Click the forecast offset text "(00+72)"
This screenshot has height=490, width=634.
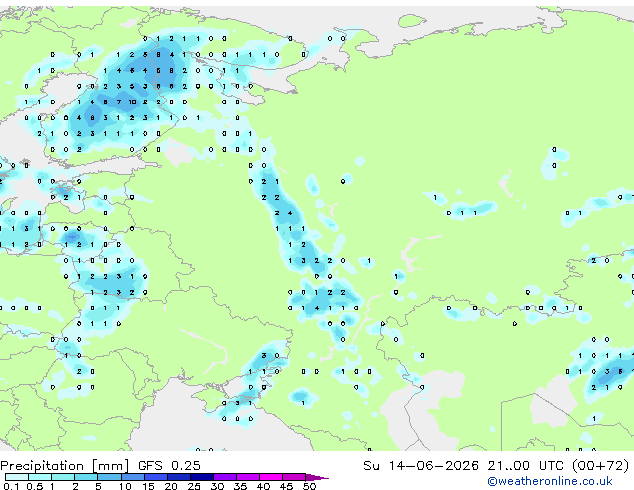[x=600, y=466]
